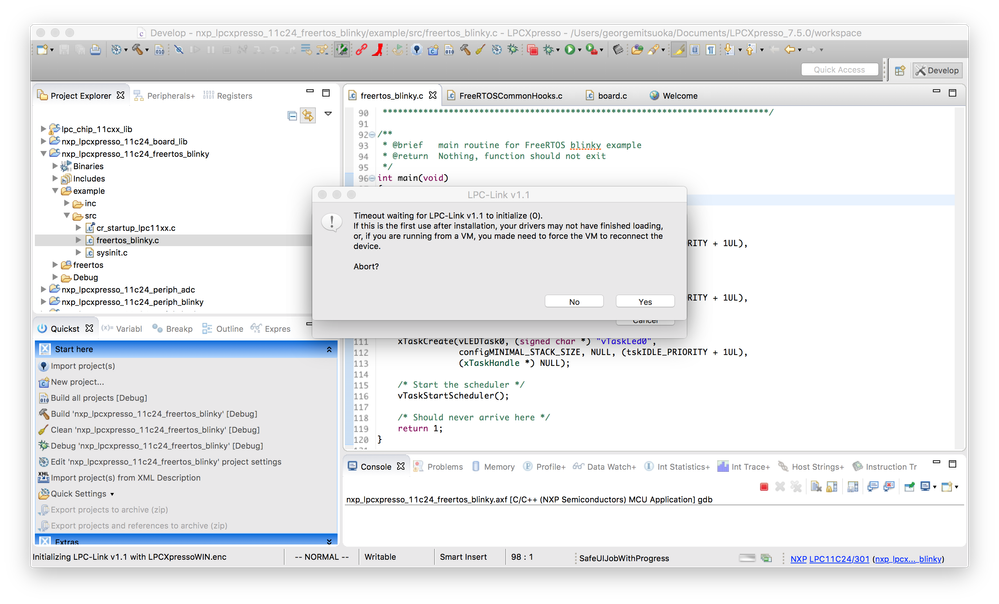Click the red chain link toolbar icon
Viewport: 999px width, 604px height.
point(361,50)
